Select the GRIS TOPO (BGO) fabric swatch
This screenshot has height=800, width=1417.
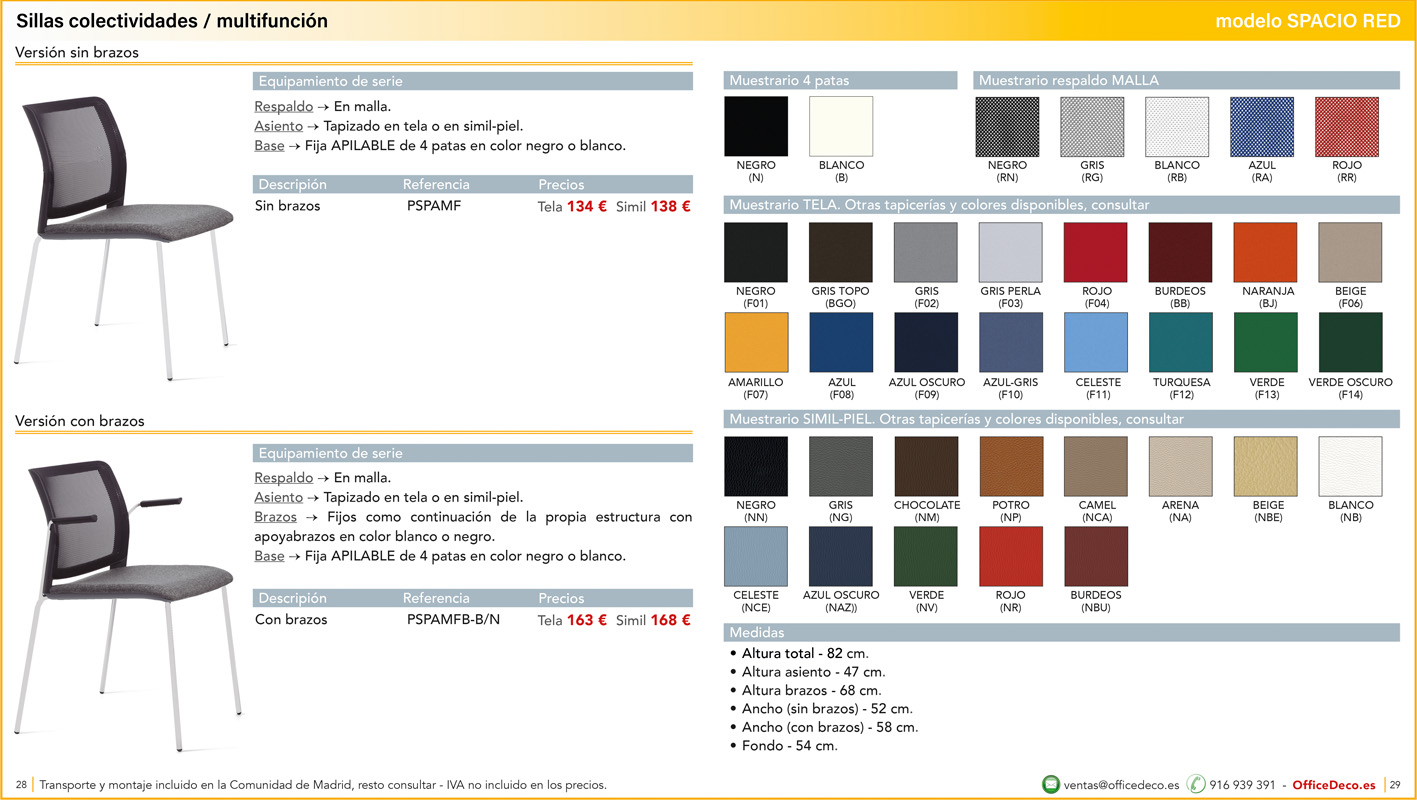click(x=841, y=252)
